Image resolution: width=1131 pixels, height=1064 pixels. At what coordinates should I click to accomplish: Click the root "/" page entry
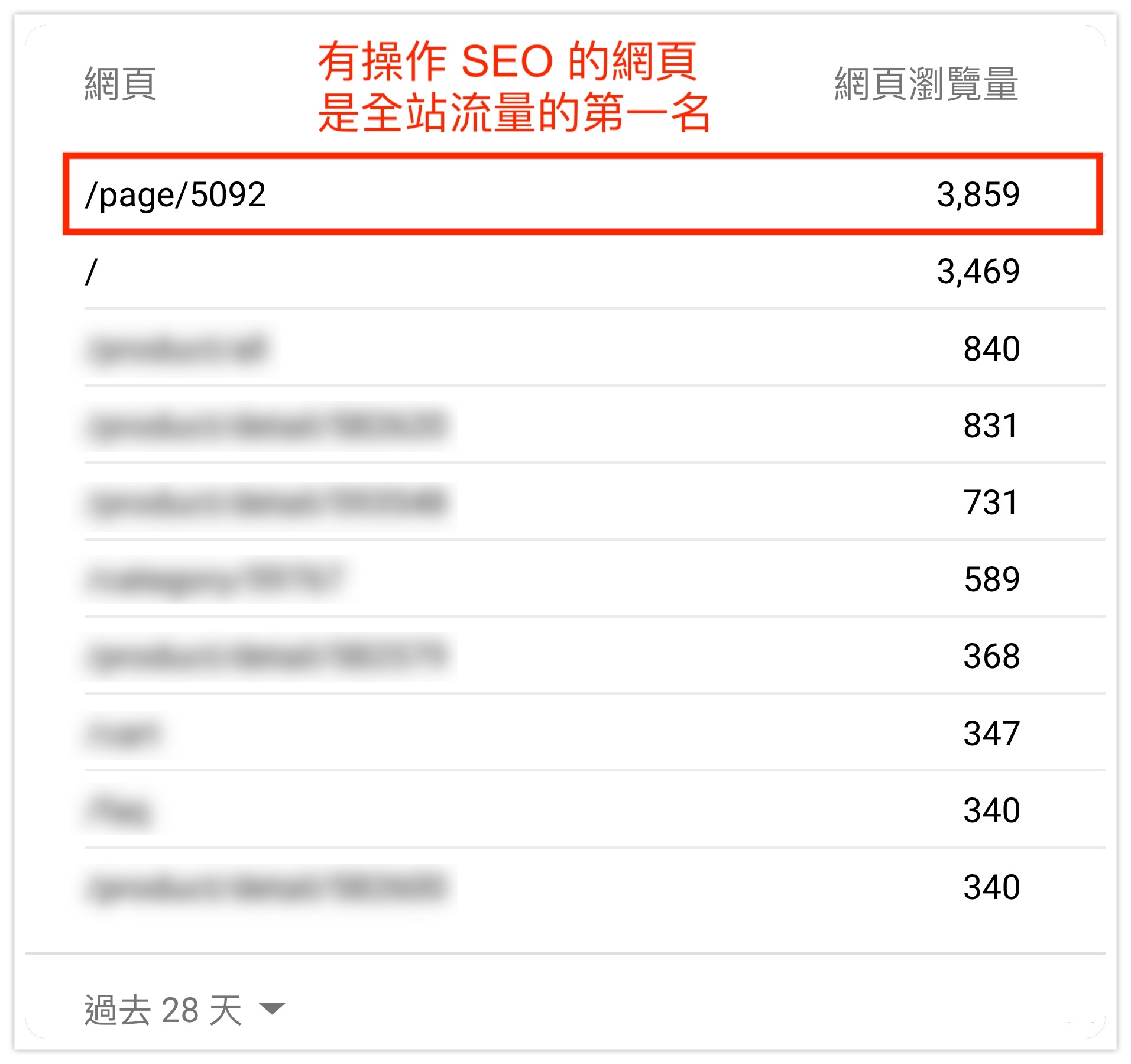coord(91,272)
